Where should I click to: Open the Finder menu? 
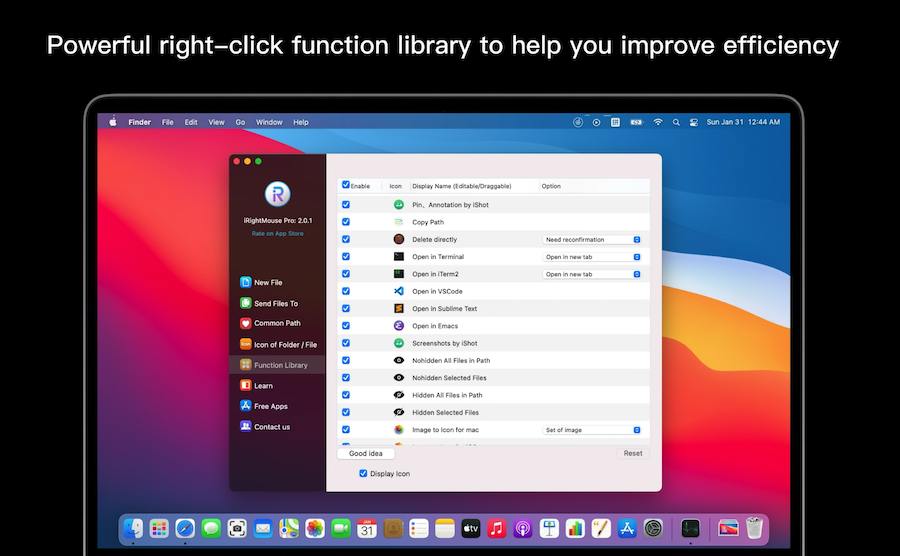(x=139, y=122)
